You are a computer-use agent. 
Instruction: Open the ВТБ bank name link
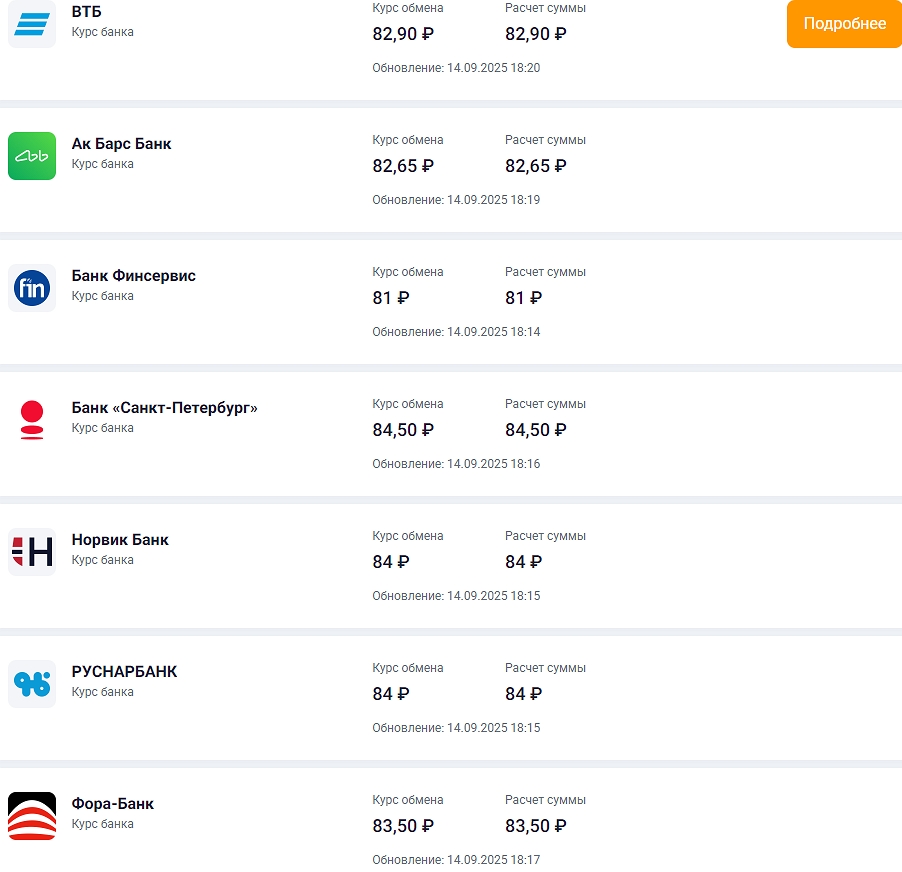[x=87, y=12]
